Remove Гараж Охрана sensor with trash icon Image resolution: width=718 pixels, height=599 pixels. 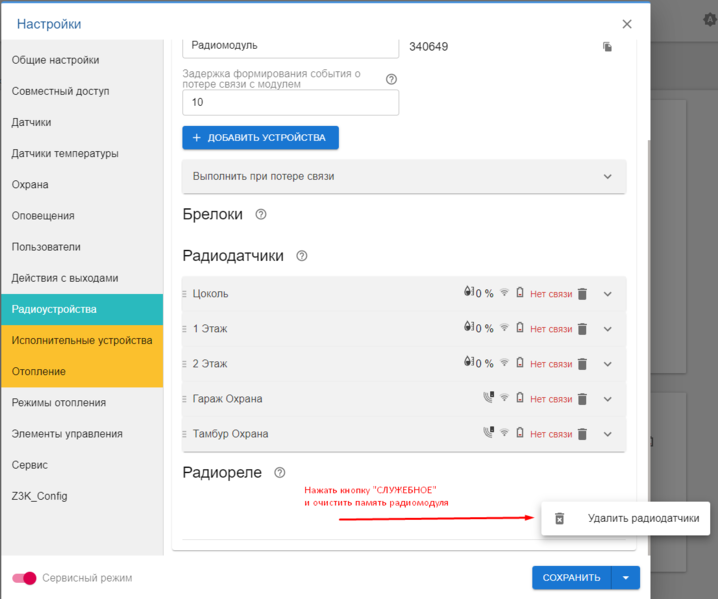(582, 399)
